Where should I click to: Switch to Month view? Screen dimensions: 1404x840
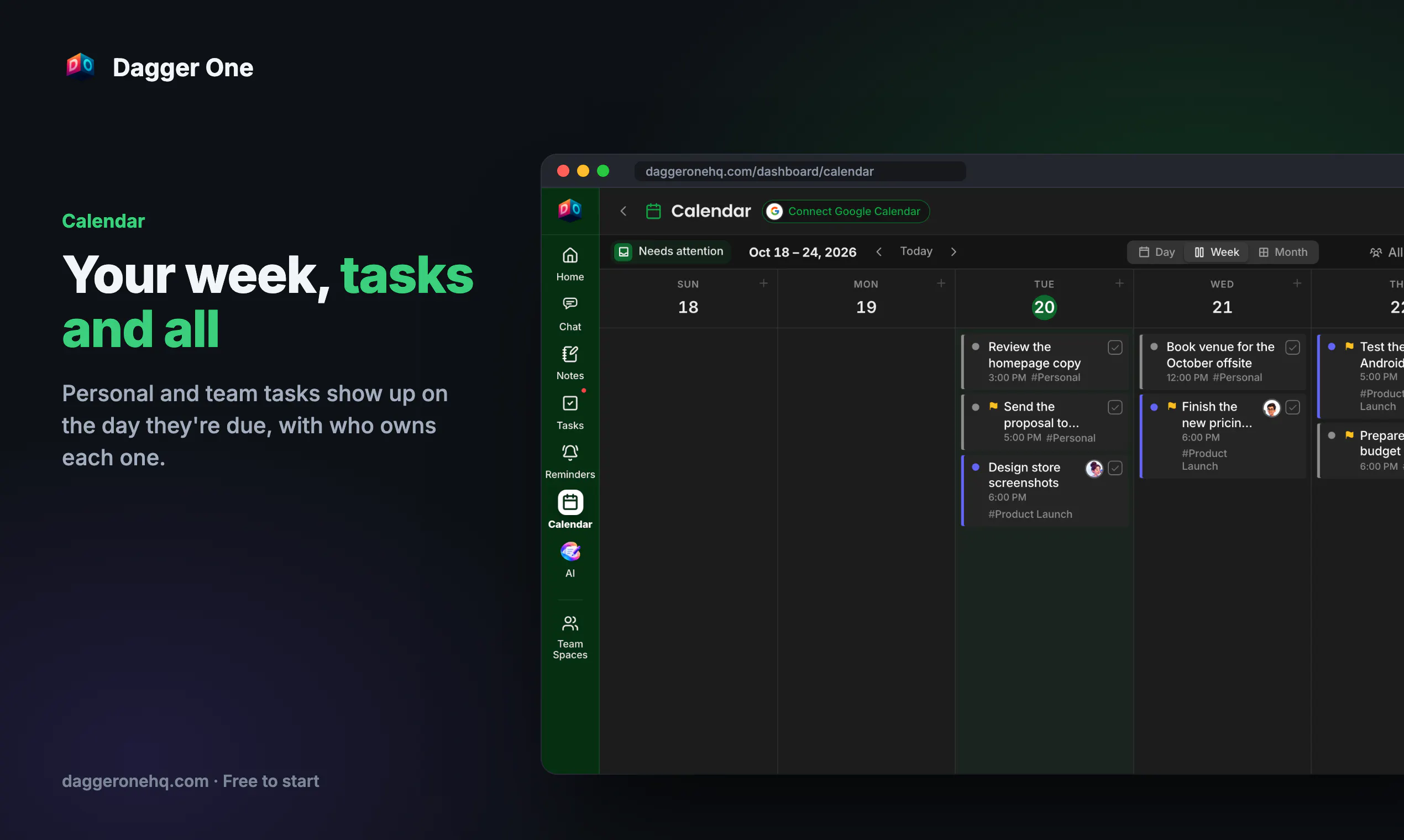point(1282,253)
